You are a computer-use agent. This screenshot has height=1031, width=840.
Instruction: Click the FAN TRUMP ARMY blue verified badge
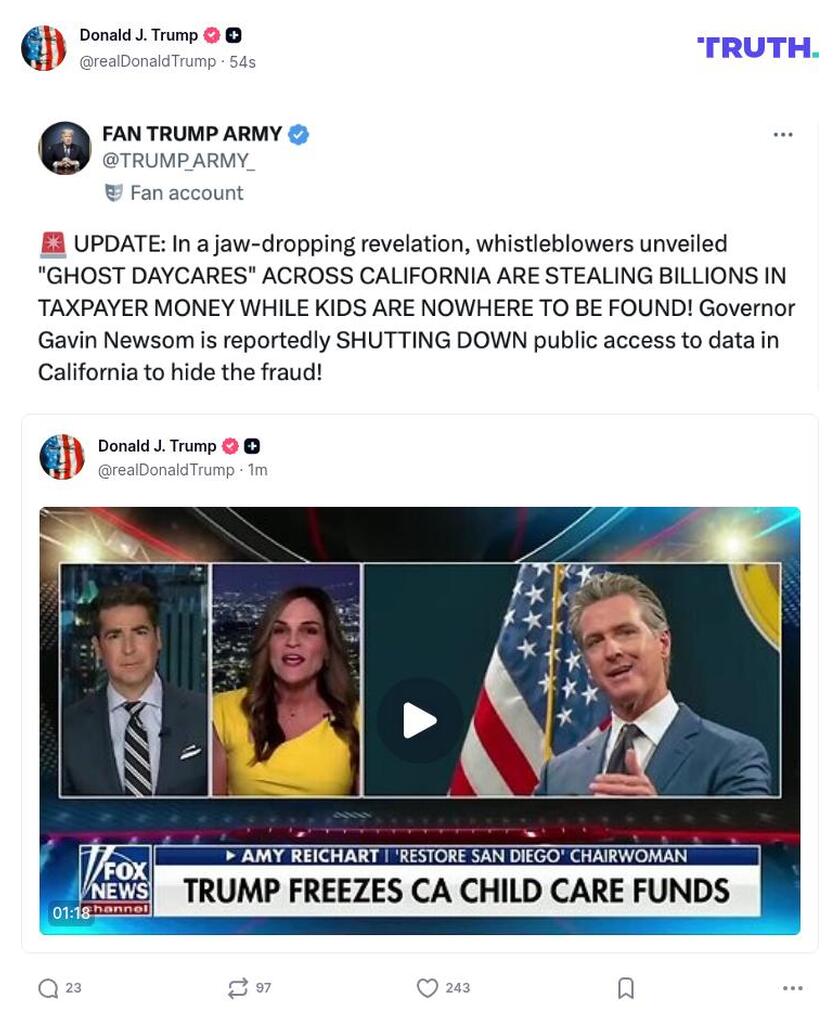coord(298,134)
